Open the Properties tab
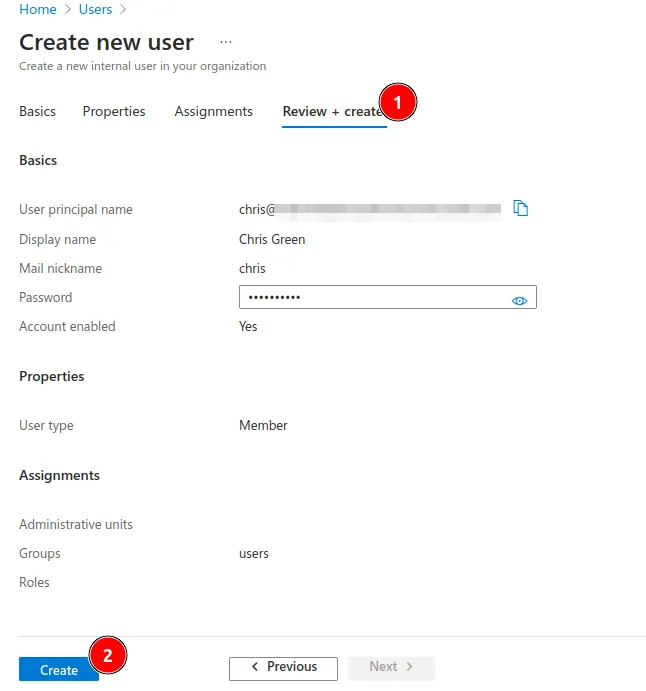 click(114, 111)
